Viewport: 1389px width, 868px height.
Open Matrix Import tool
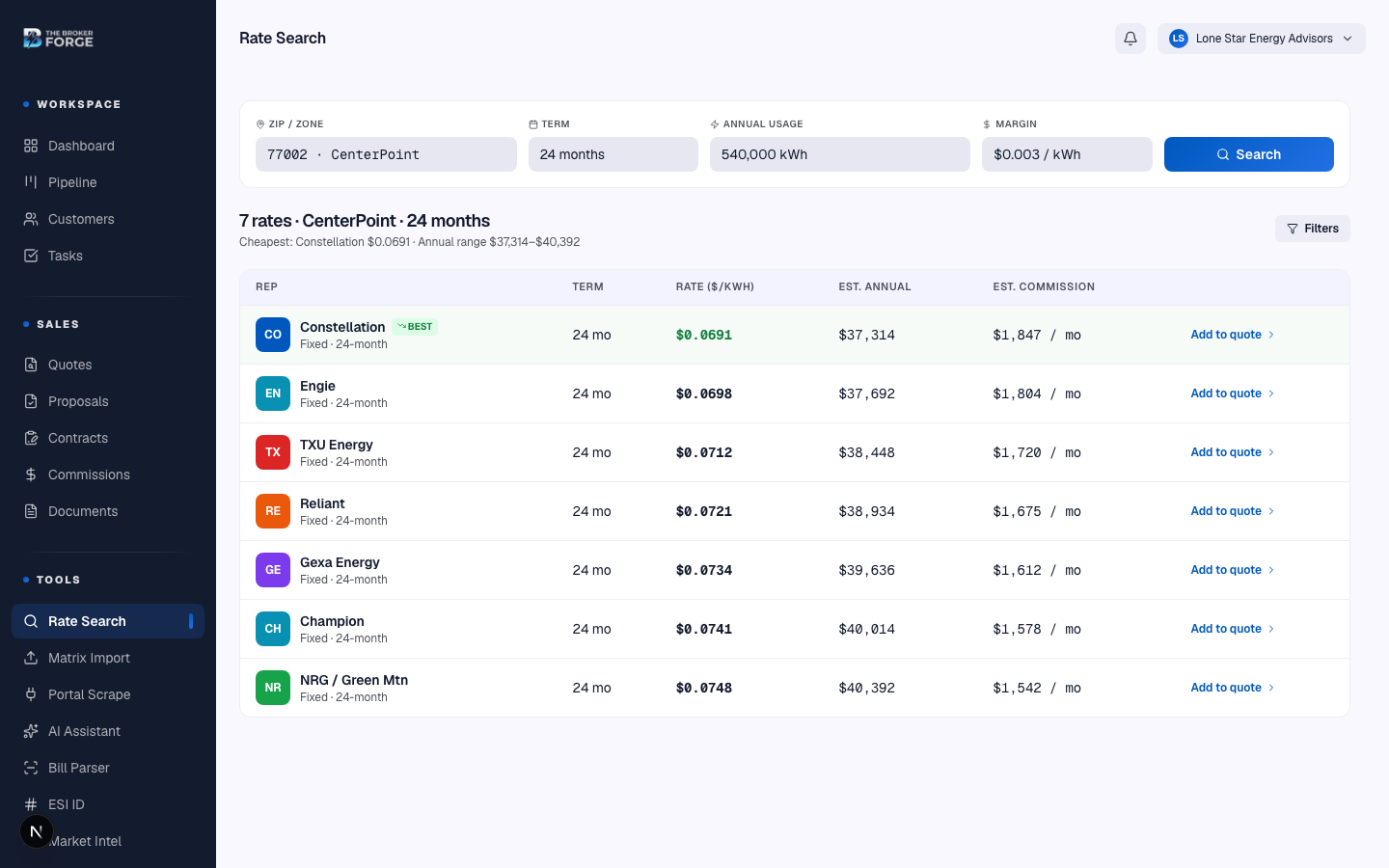[x=108, y=658]
